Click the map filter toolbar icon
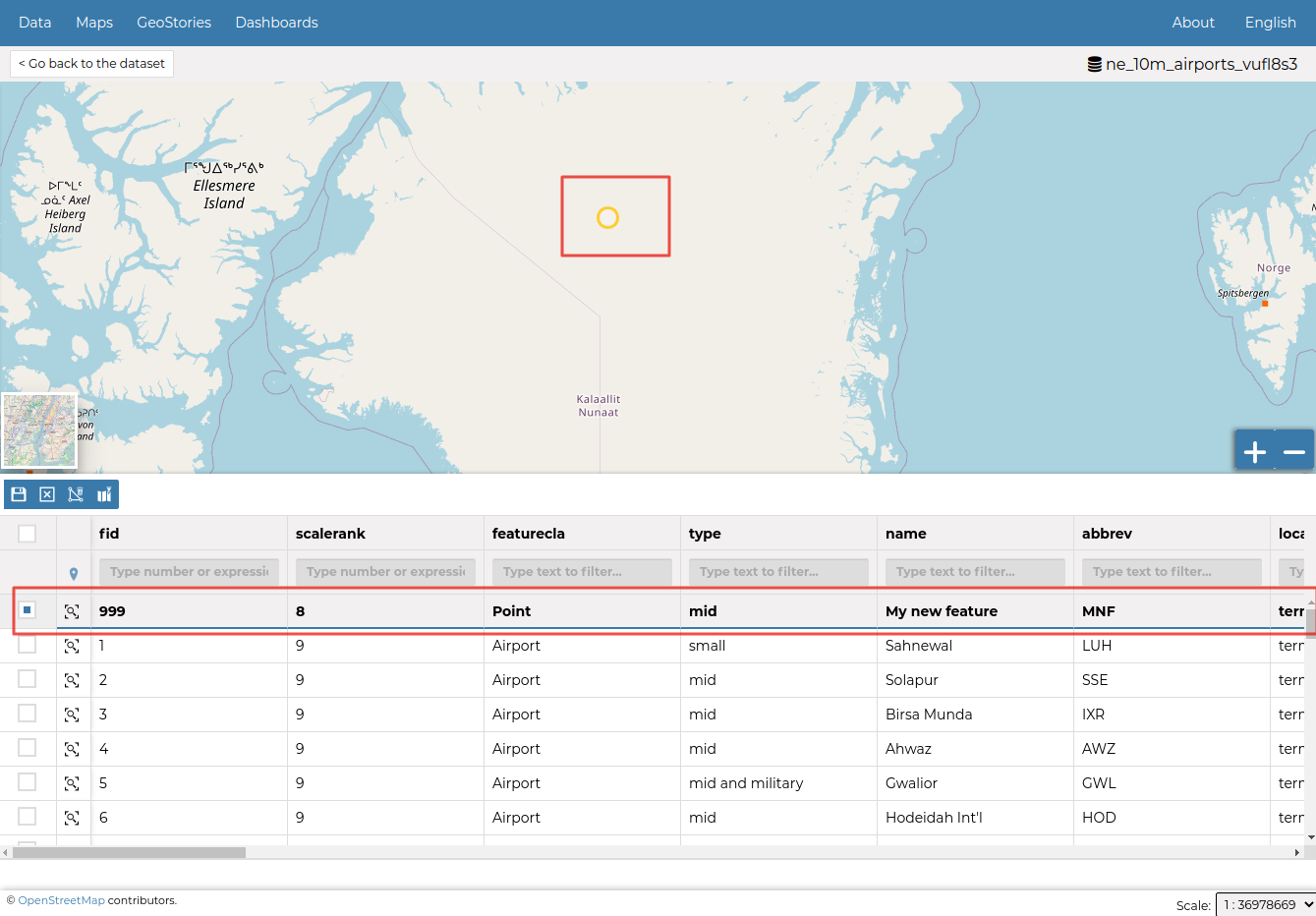This screenshot has height=916, width=1316. 104,494
